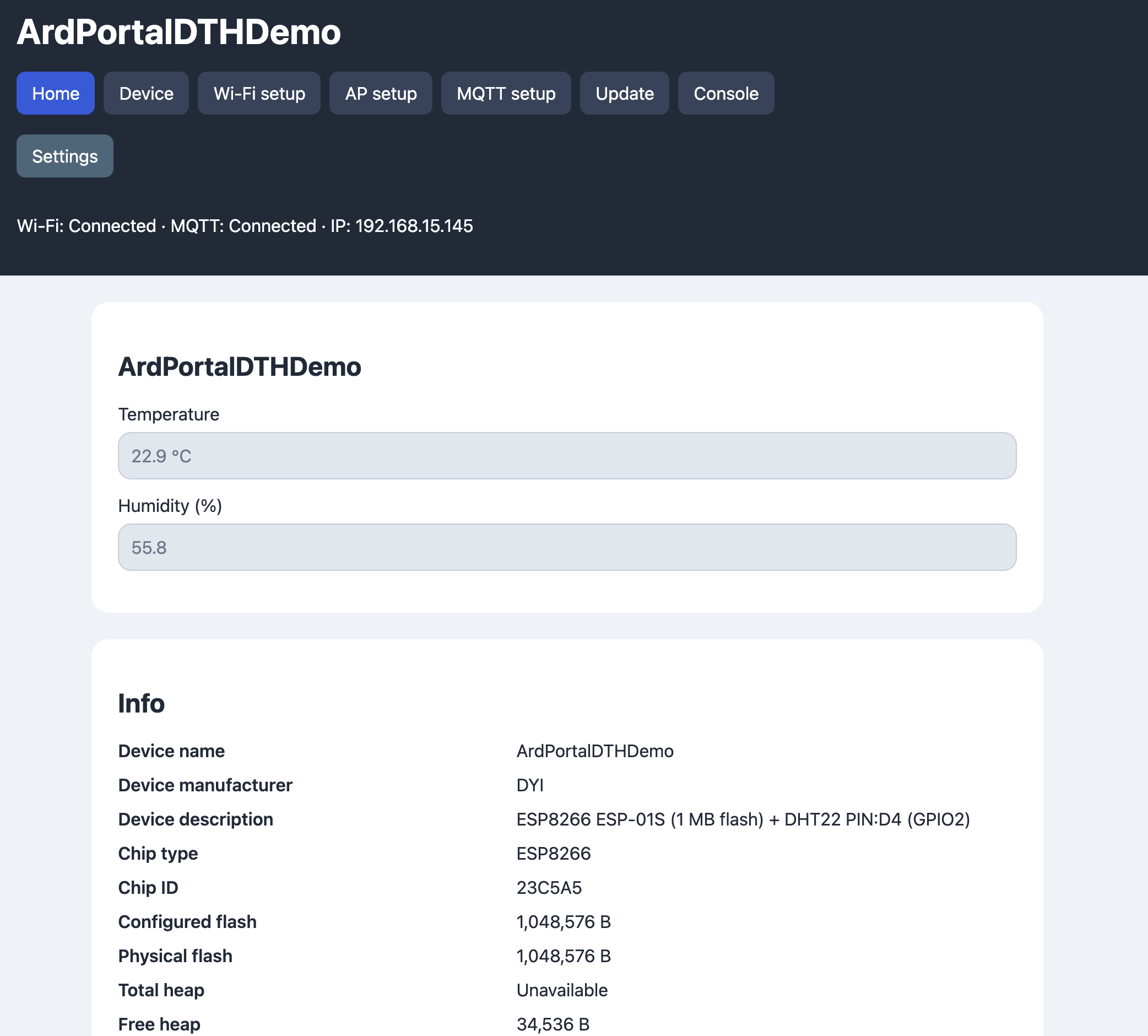Click the Device name value ArdPortalDTHDemo
The width and height of the screenshot is (1148, 1036).
595,752
